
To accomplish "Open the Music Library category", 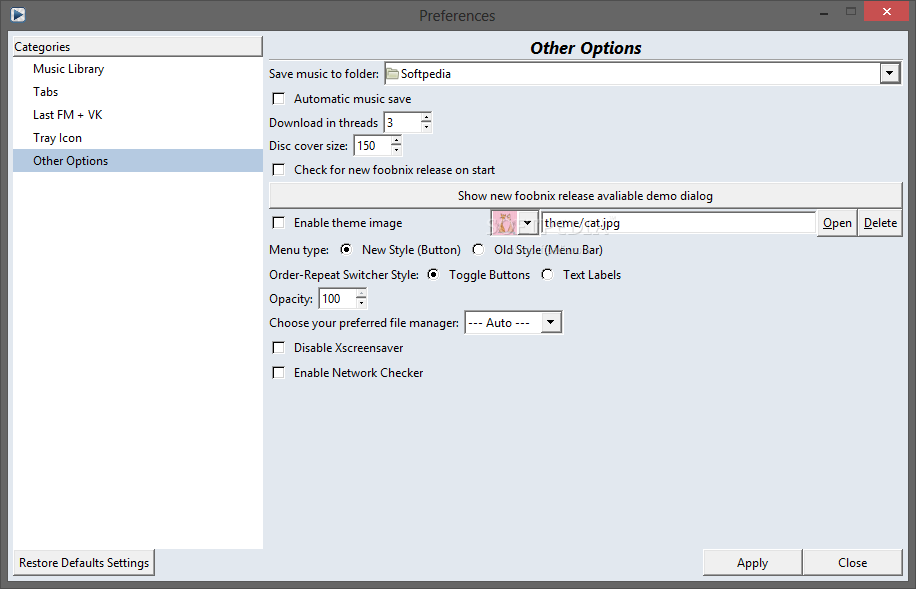I will coord(138,69).
